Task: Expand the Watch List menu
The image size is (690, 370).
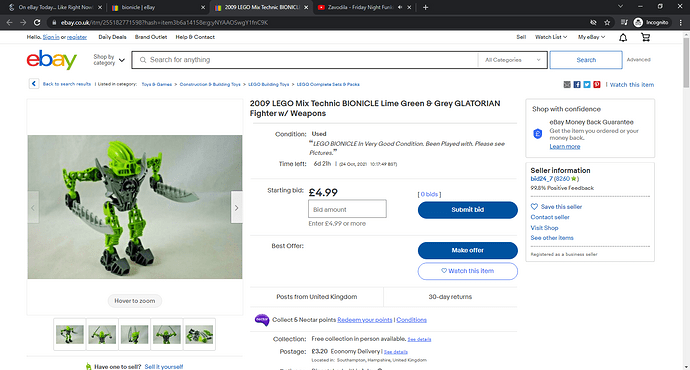Action: (x=551, y=37)
